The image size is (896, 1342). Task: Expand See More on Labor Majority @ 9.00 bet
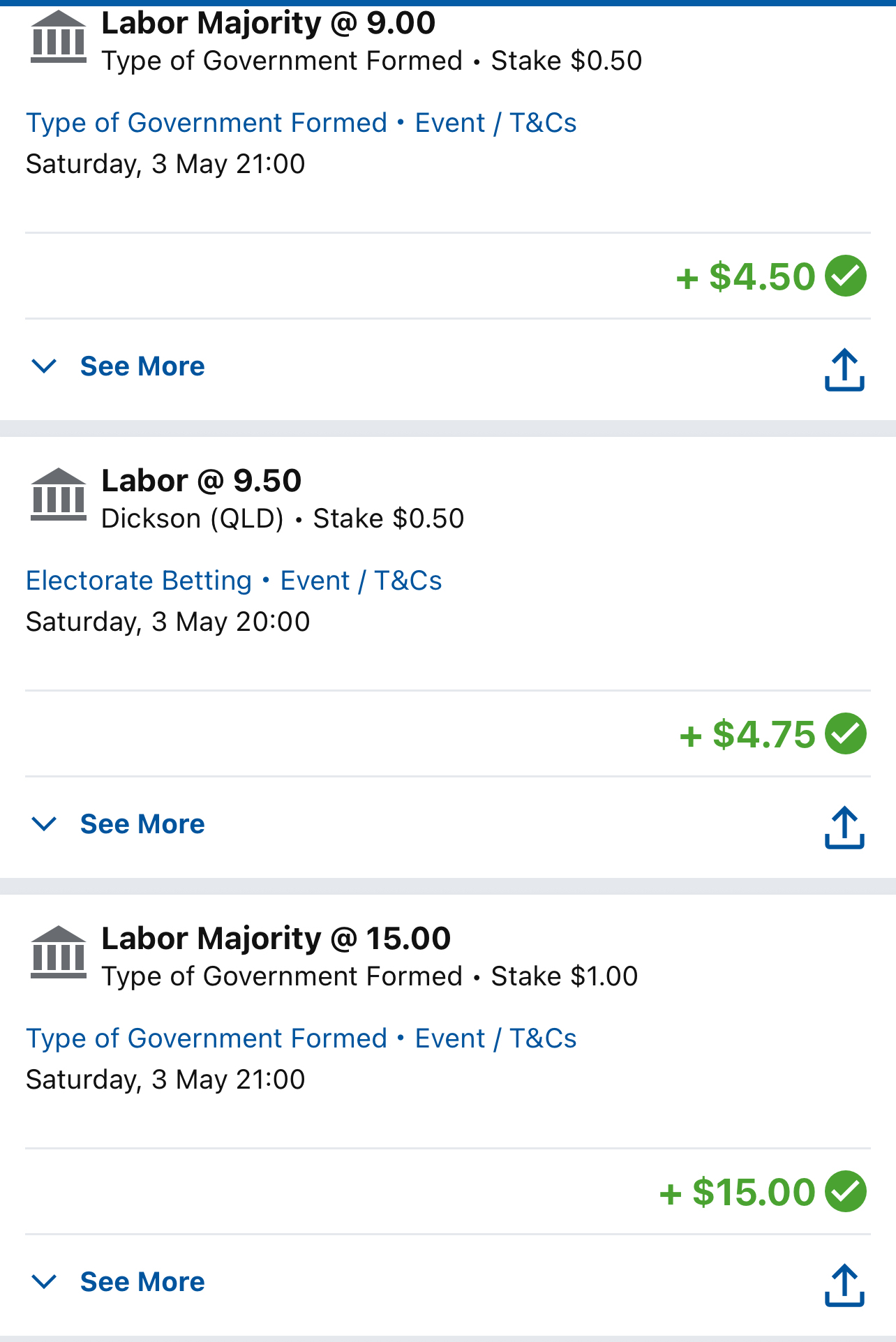(142, 366)
